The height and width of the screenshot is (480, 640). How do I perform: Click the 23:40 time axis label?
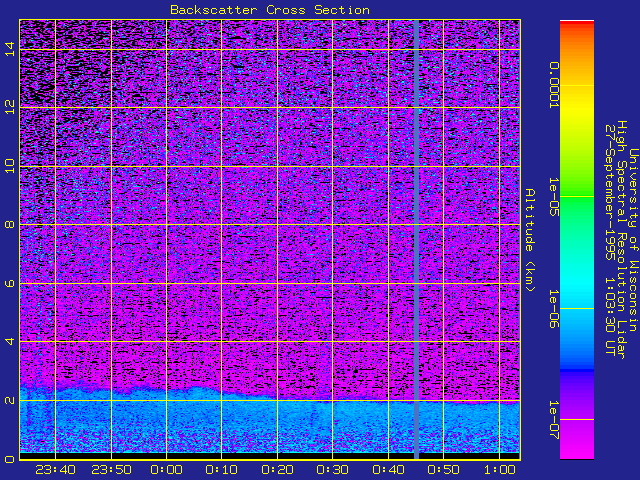55,470
